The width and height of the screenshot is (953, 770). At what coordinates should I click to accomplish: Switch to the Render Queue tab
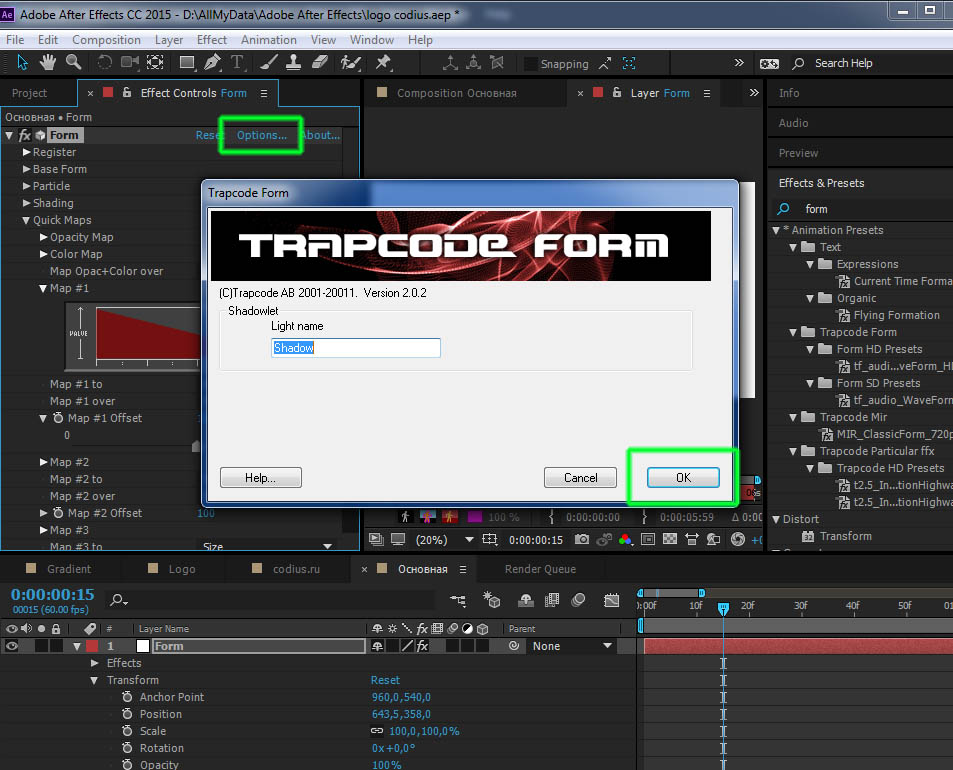click(540, 569)
